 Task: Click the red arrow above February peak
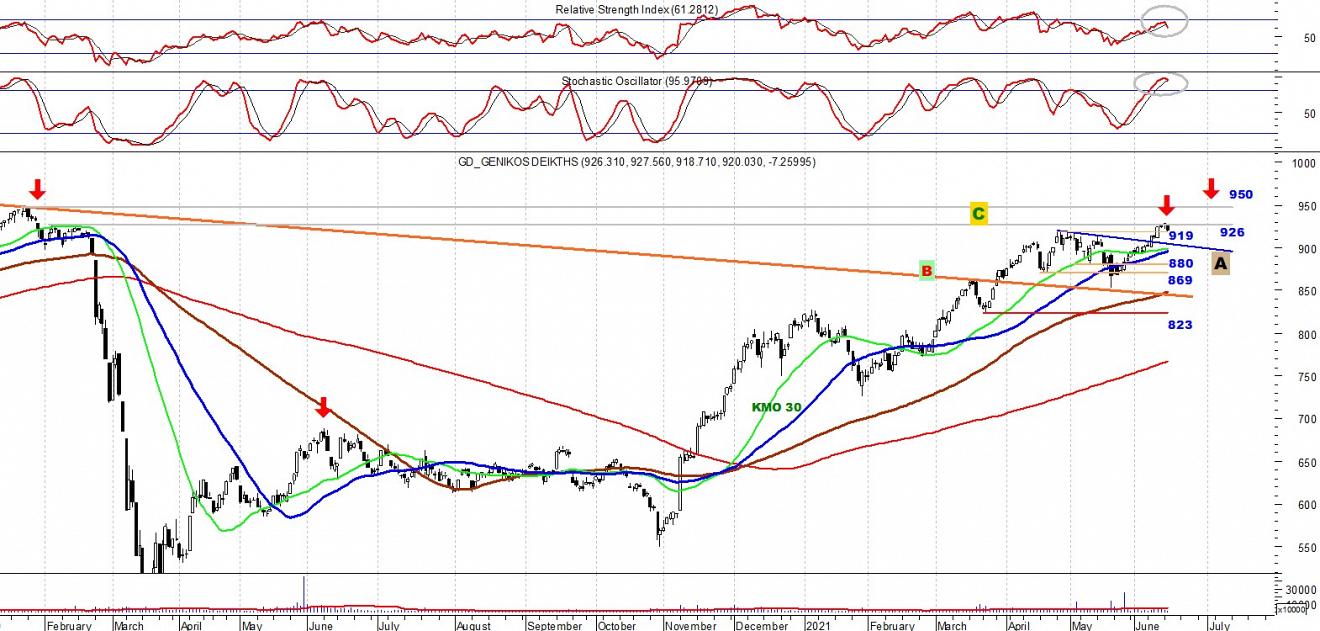[37, 189]
